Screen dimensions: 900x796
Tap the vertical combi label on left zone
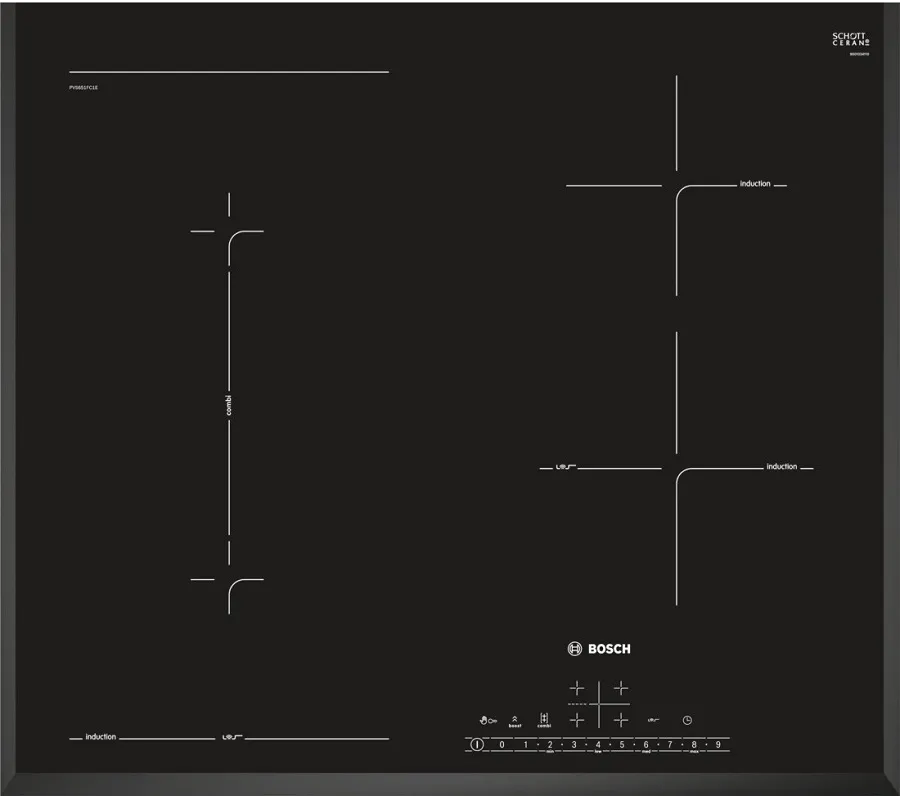point(229,405)
